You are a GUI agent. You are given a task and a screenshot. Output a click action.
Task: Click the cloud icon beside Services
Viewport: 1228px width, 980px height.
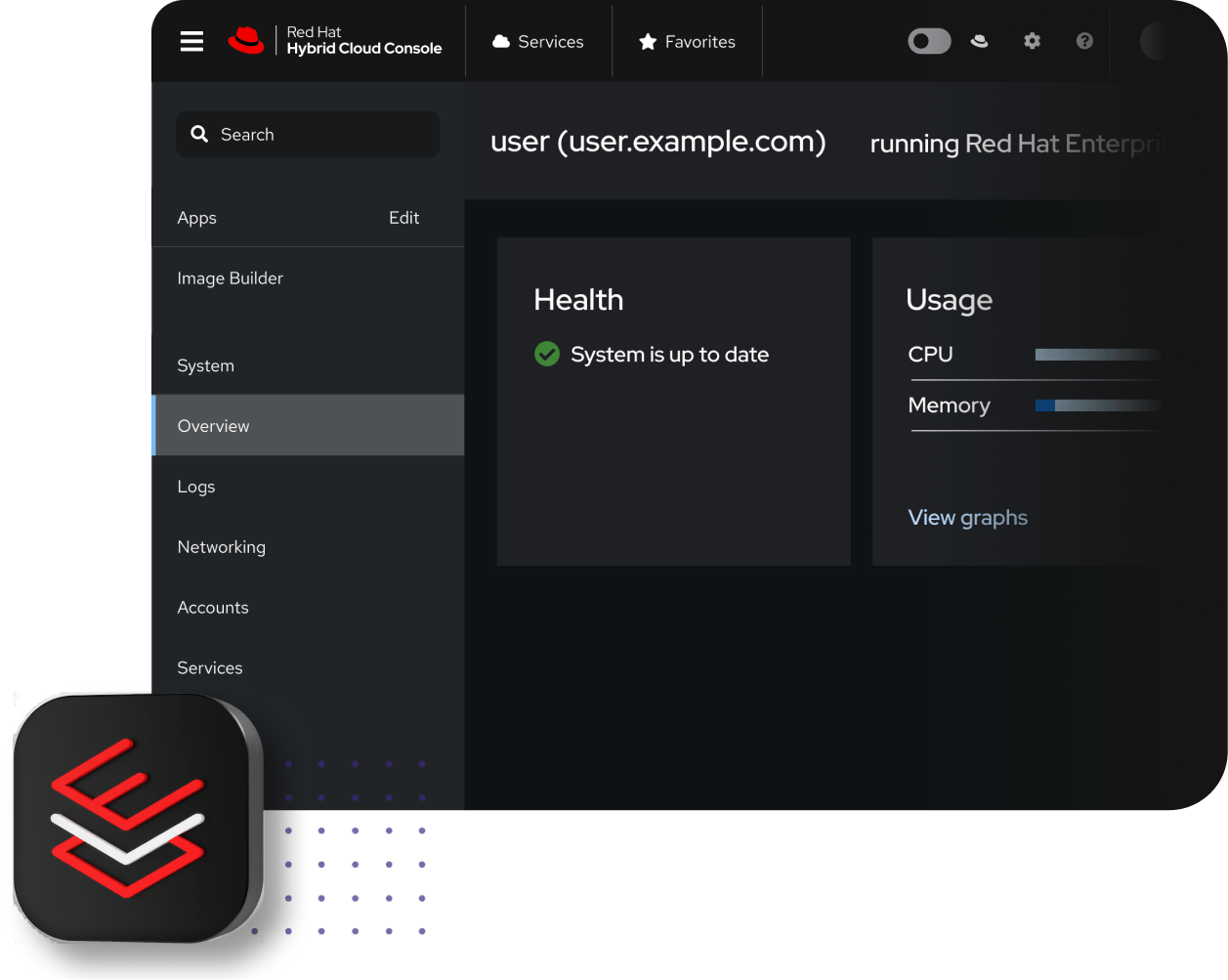(x=500, y=41)
